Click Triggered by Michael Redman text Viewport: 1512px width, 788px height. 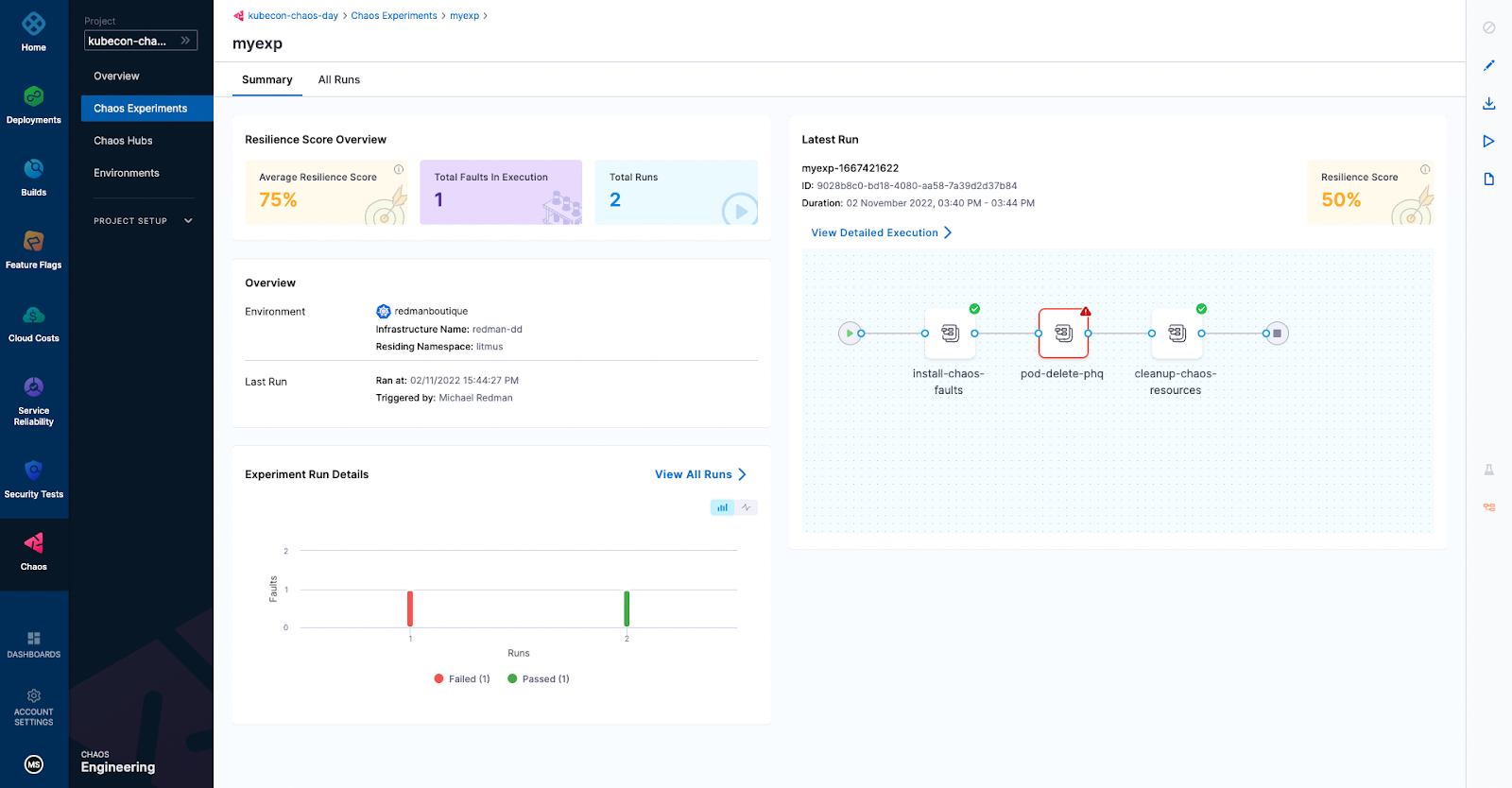click(444, 398)
